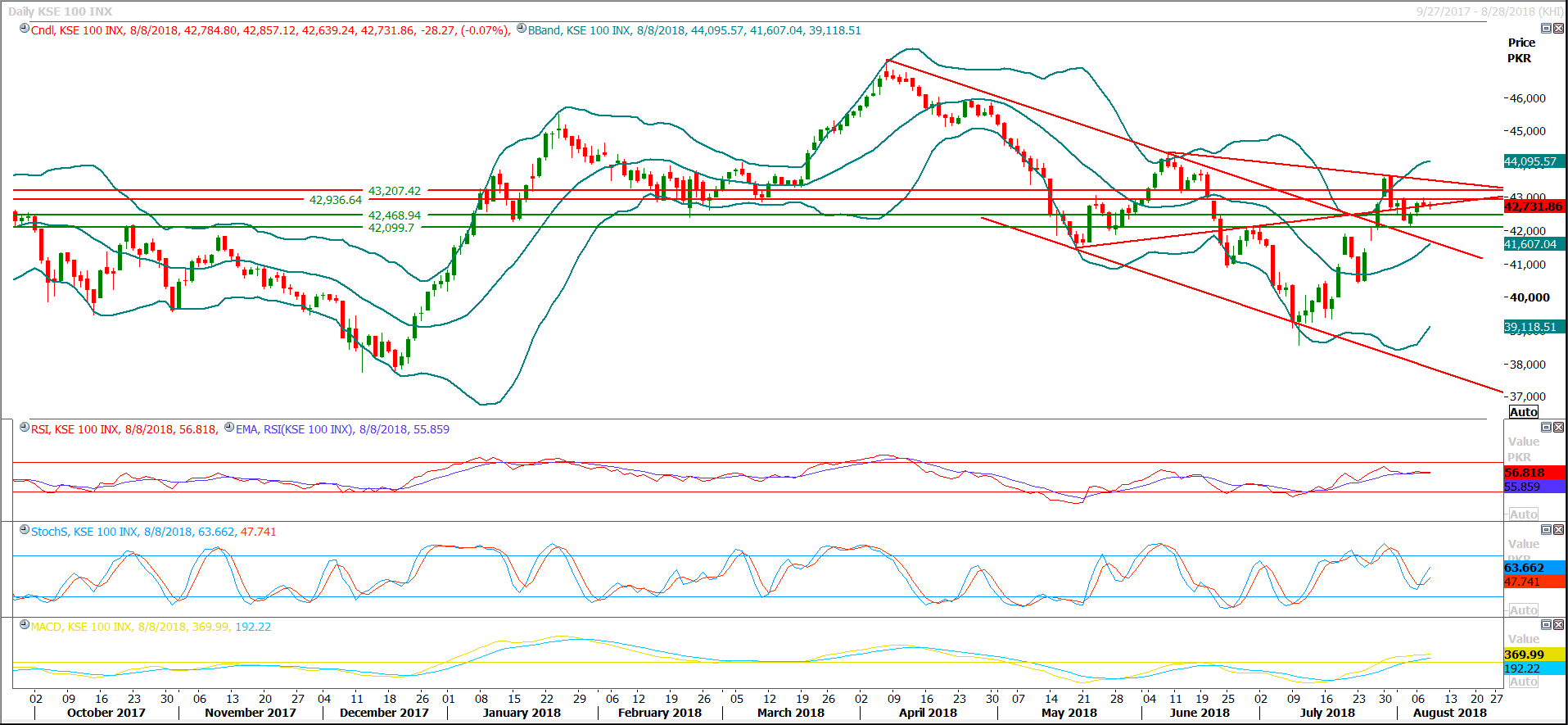Image resolution: width=1568 pixels, height=725 pixels.
Task: Click the Price PKR axis heading
Action: click(1521, 50)
